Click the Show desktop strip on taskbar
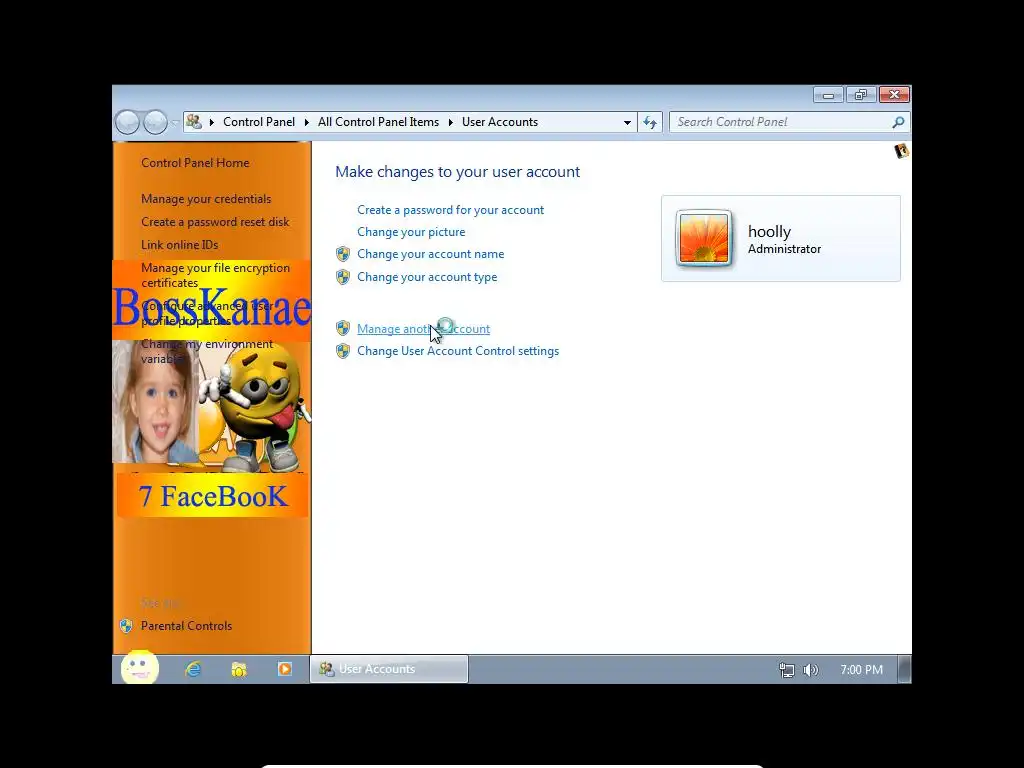 point(904,669)
